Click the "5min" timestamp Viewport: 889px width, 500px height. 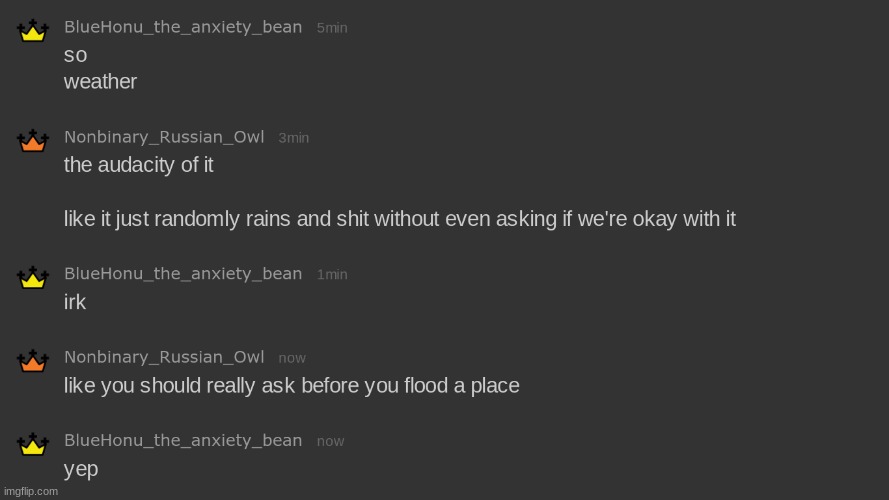click(x=332, y=28)
